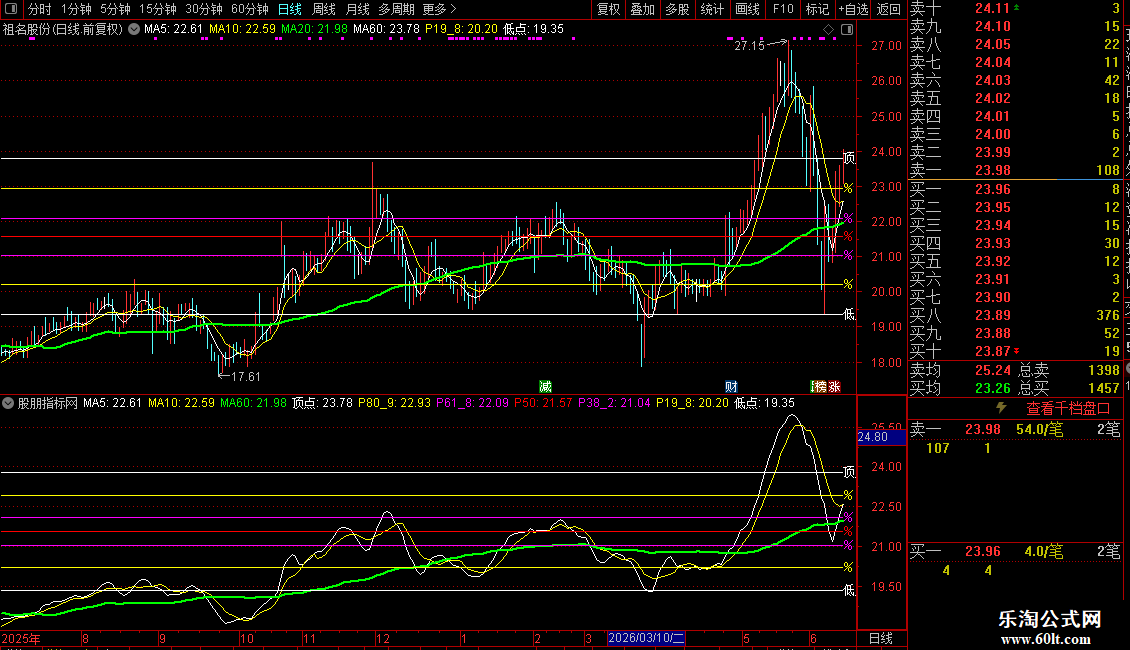1130x650 pixels.
Task: Open 查看千档盘口 link
Action: click(x=1068, y=409)
